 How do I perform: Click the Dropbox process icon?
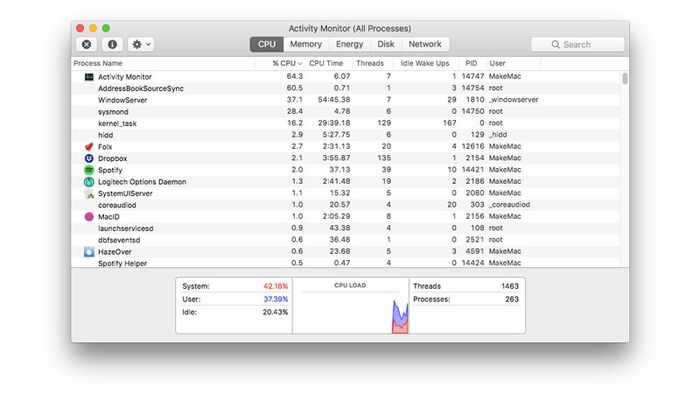[89, 158]
